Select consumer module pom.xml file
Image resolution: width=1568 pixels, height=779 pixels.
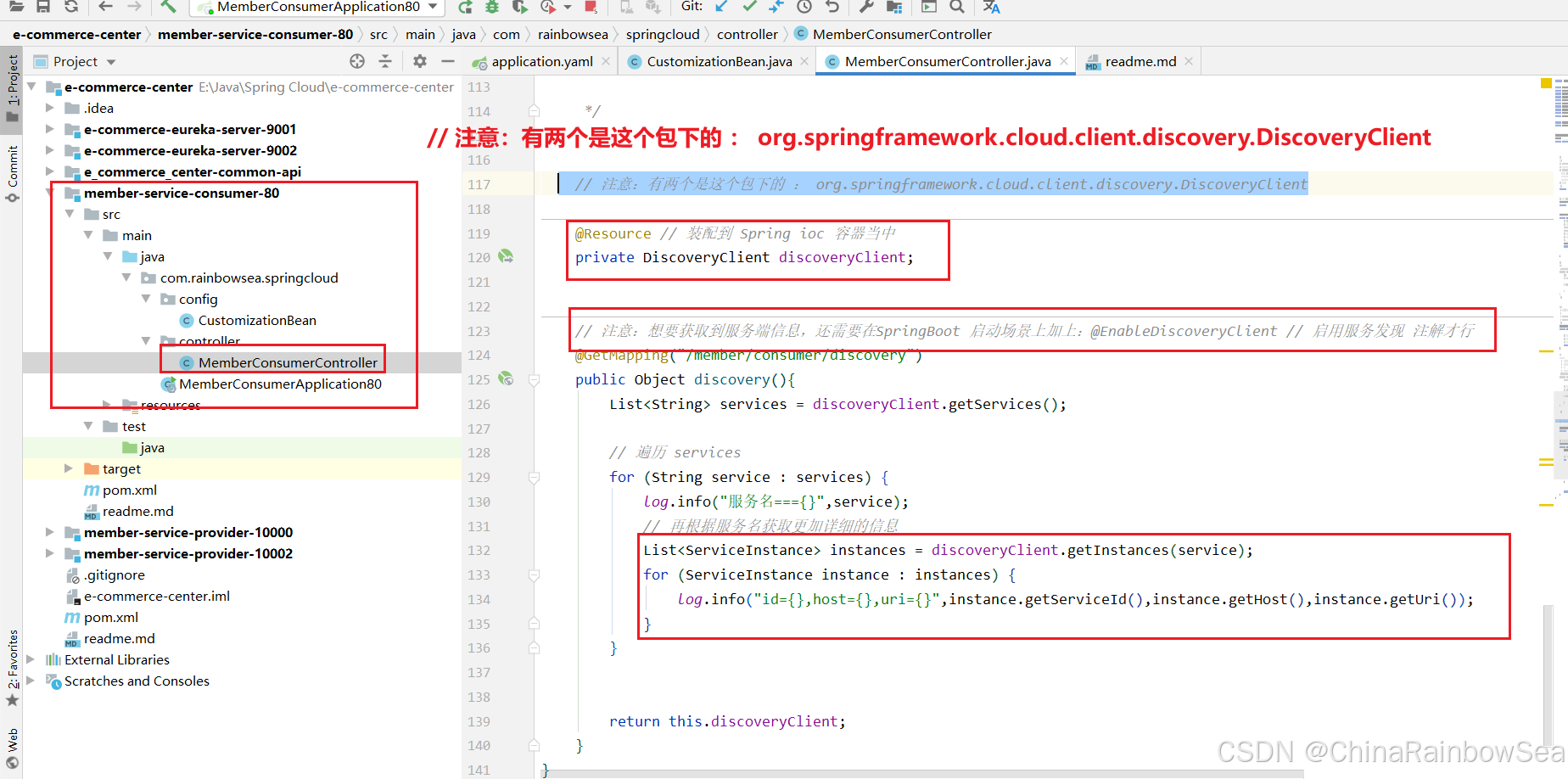(120, 490)
